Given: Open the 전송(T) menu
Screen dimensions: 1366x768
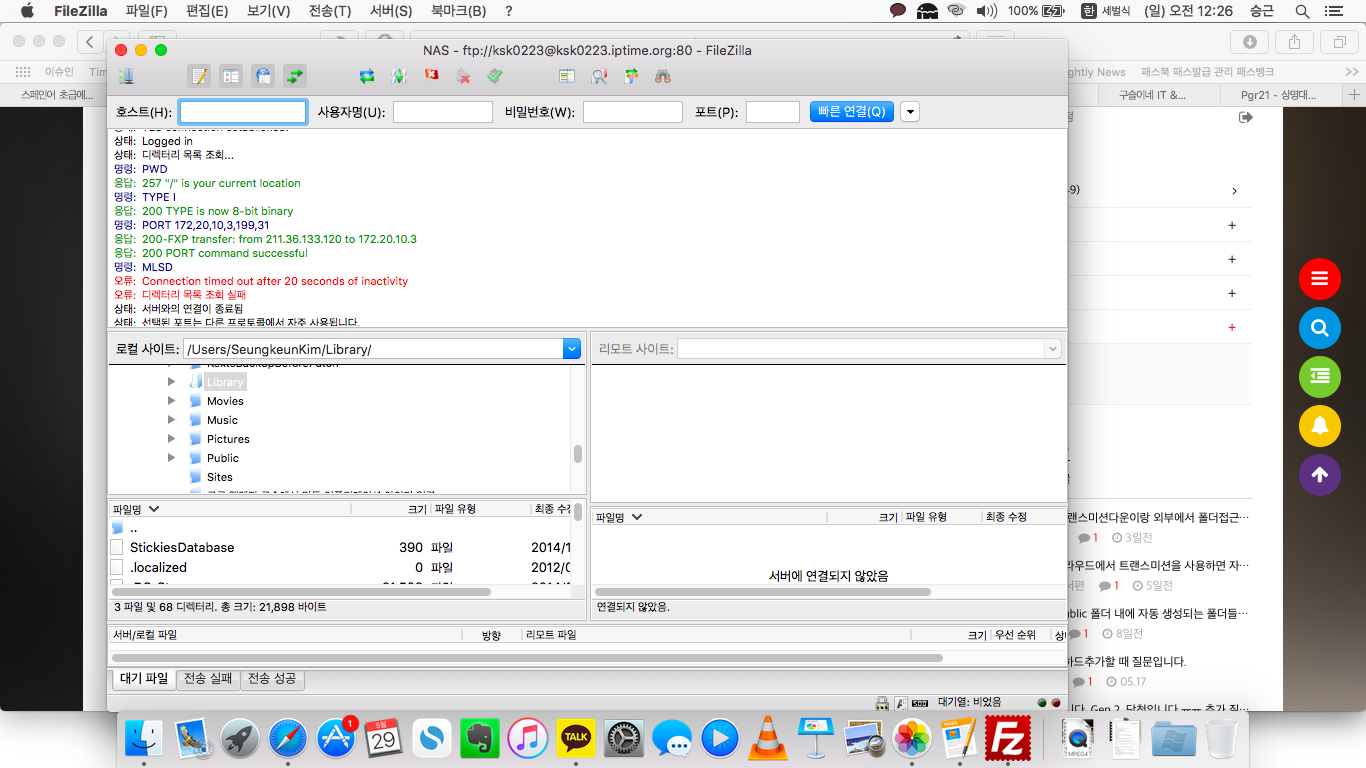Looking at the screenshot, I should 329,11.
